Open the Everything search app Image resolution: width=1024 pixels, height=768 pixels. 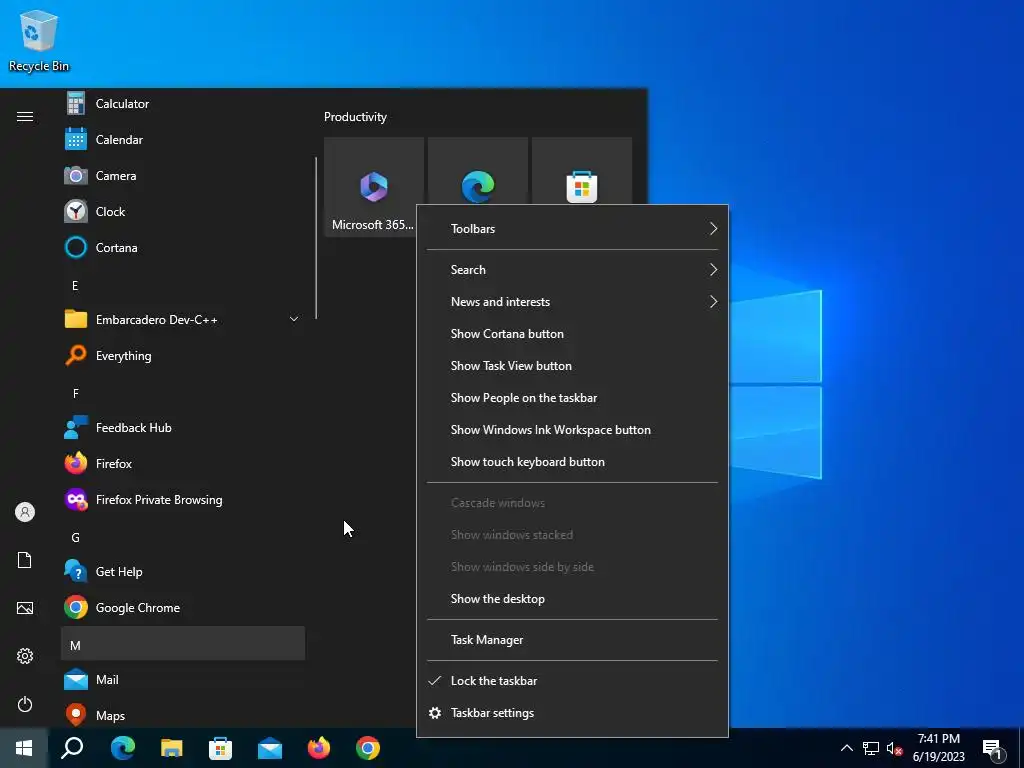pos(183,356)
